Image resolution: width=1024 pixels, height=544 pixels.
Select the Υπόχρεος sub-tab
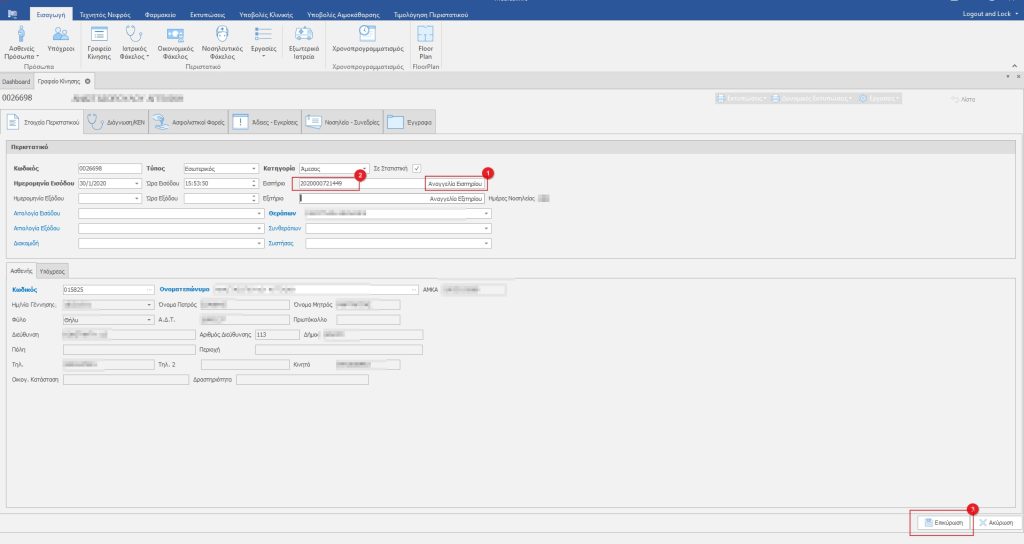[56, 271]
